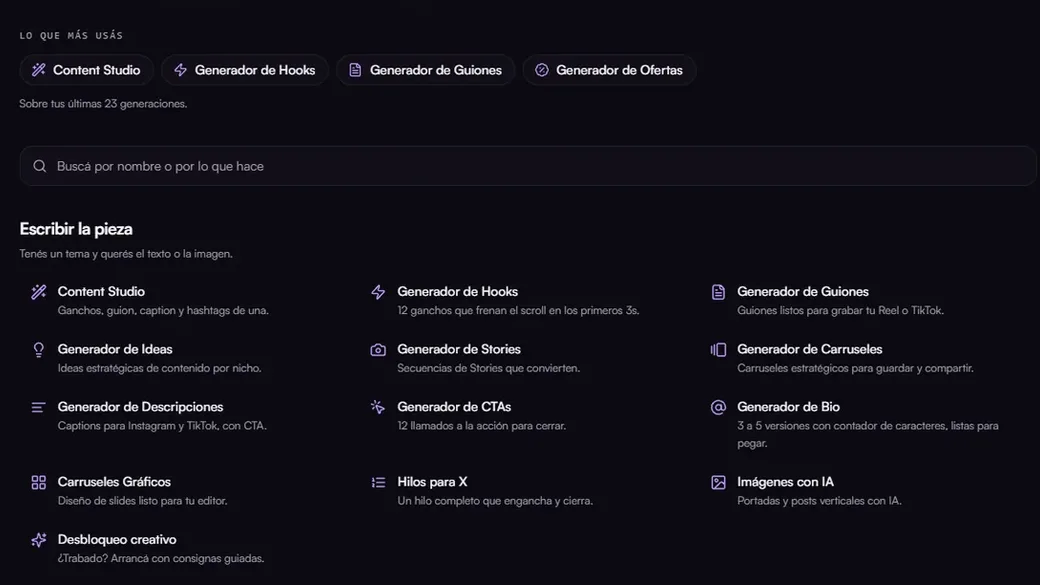Click the magnifier icon in the search bar
Image resolution: width=1040 pixels, height=585 pixels.
pos(40,166)
